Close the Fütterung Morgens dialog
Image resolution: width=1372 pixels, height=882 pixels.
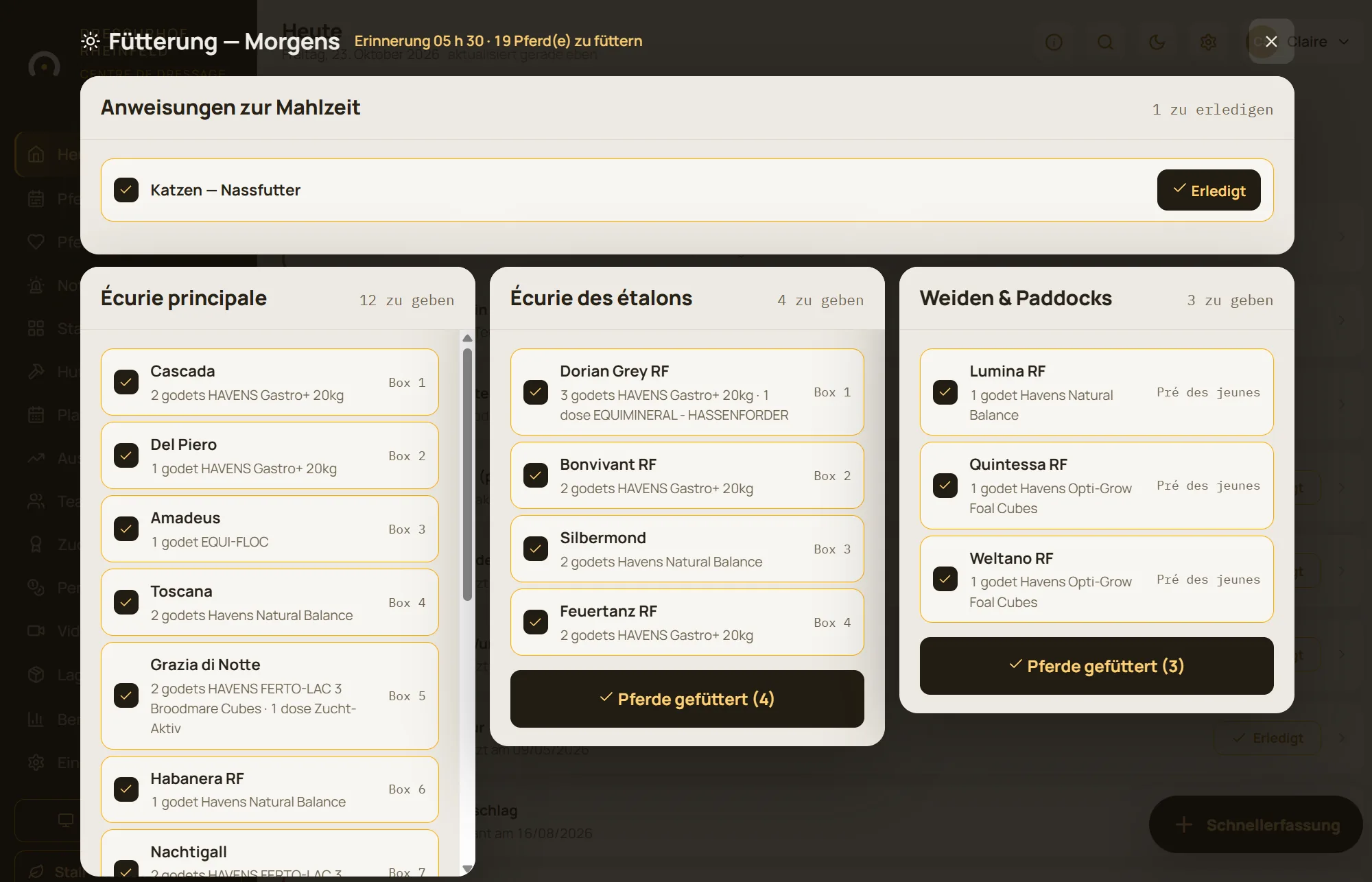coord(1271,41)
